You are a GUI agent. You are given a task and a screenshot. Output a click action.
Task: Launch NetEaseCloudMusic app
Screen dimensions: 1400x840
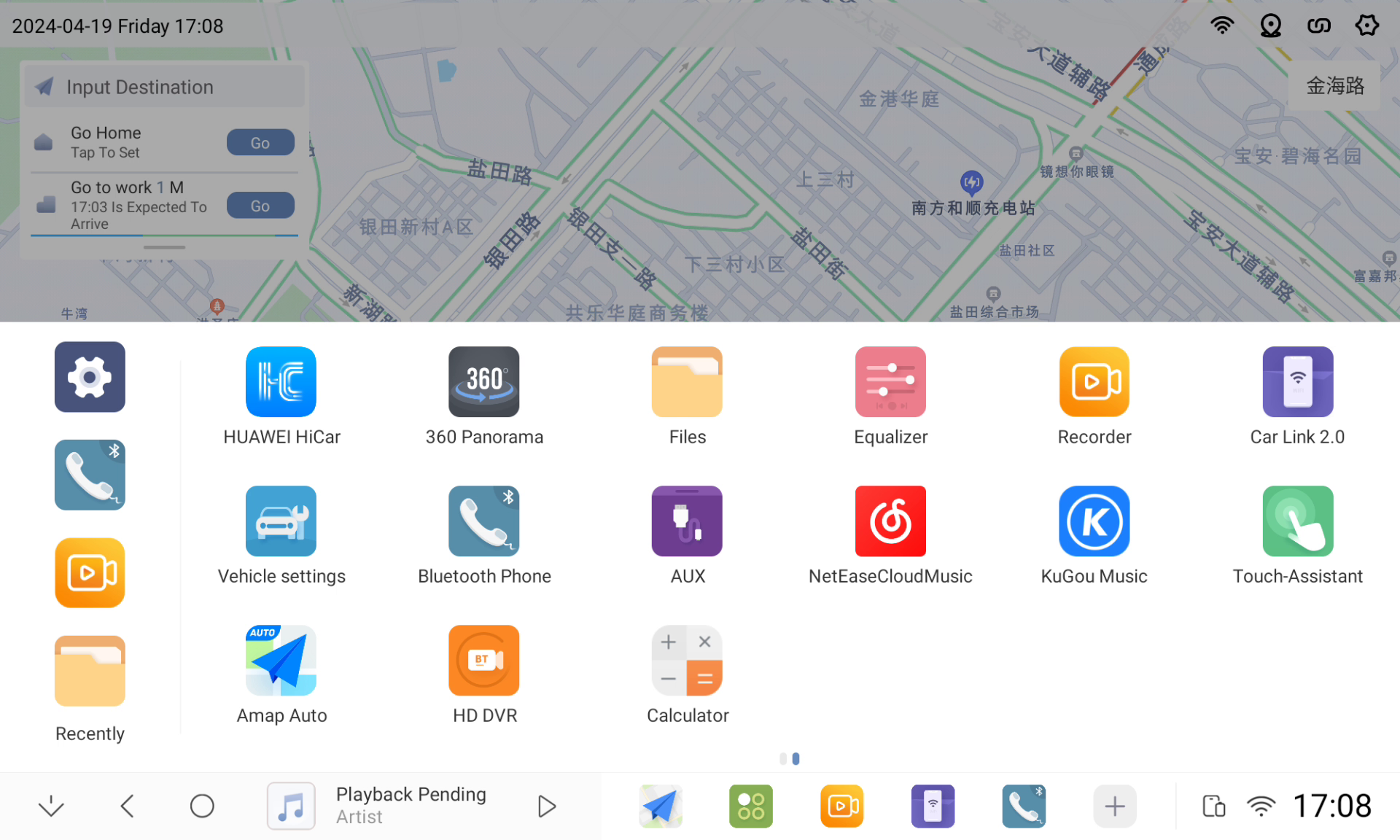pyautogui.click(x=890, y=521)
